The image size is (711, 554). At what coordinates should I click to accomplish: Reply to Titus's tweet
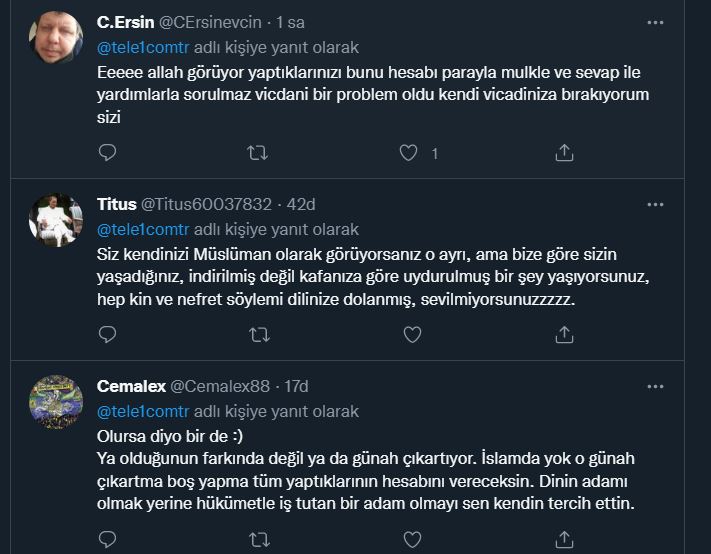click(x=109, y=334)
